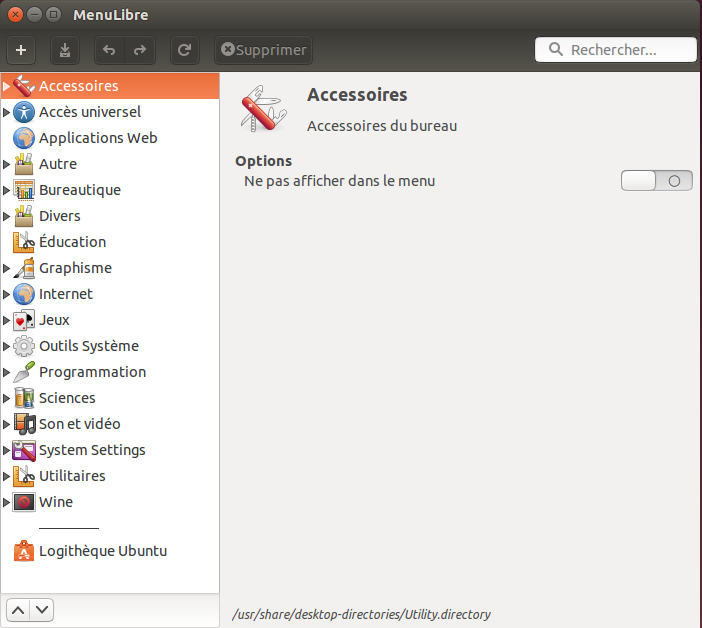Toggle the Ne pas afficher dans le menu switch
This screenshot has width=702, height=628.
[x=656, y=181]
